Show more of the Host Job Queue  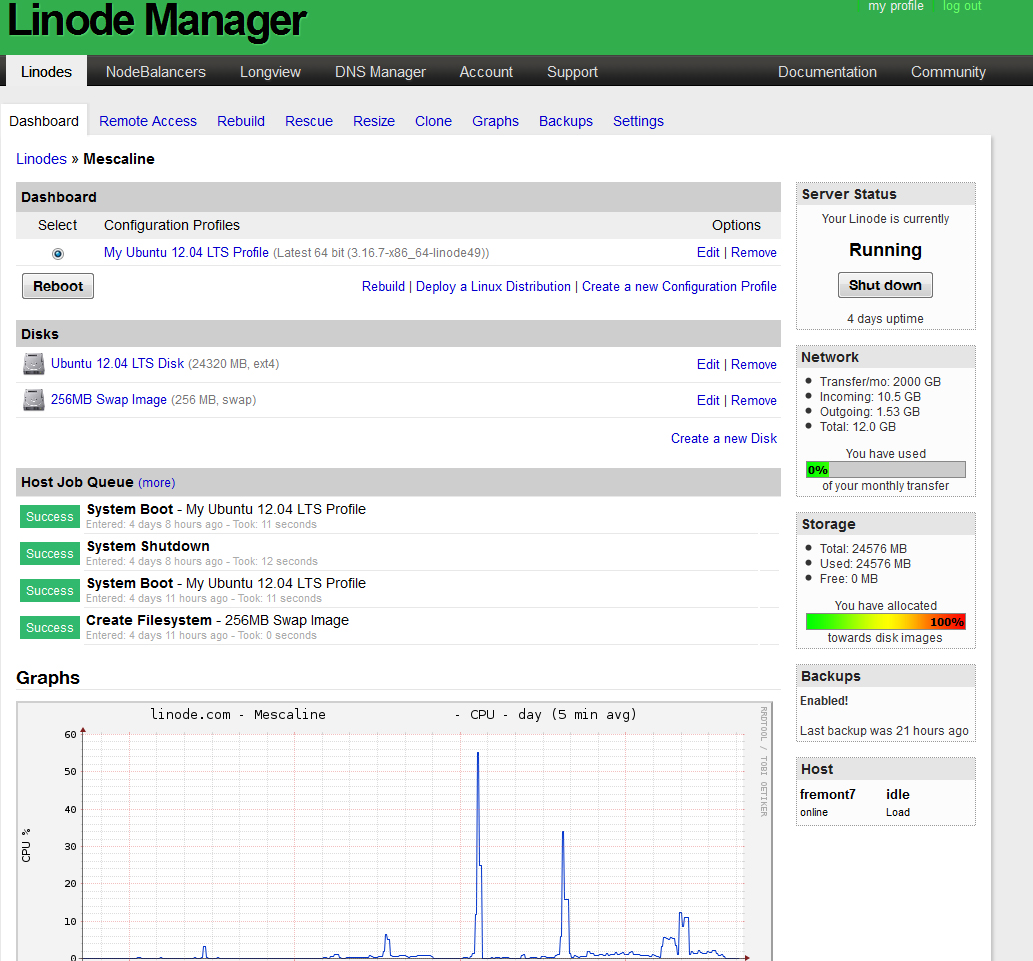pos(157,483)
